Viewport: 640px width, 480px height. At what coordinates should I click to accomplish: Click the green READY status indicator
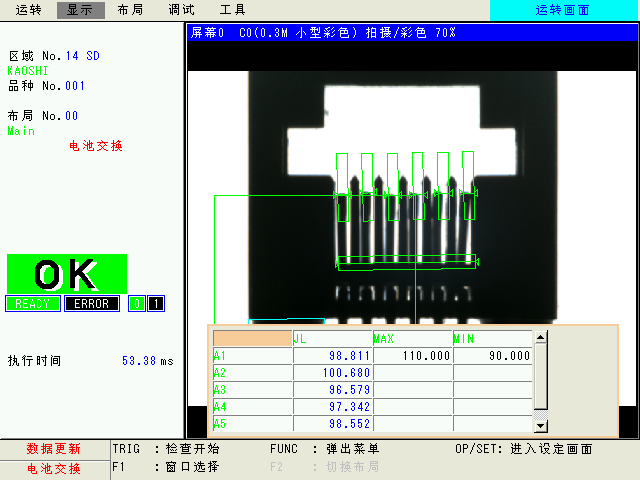click(33, 304)
